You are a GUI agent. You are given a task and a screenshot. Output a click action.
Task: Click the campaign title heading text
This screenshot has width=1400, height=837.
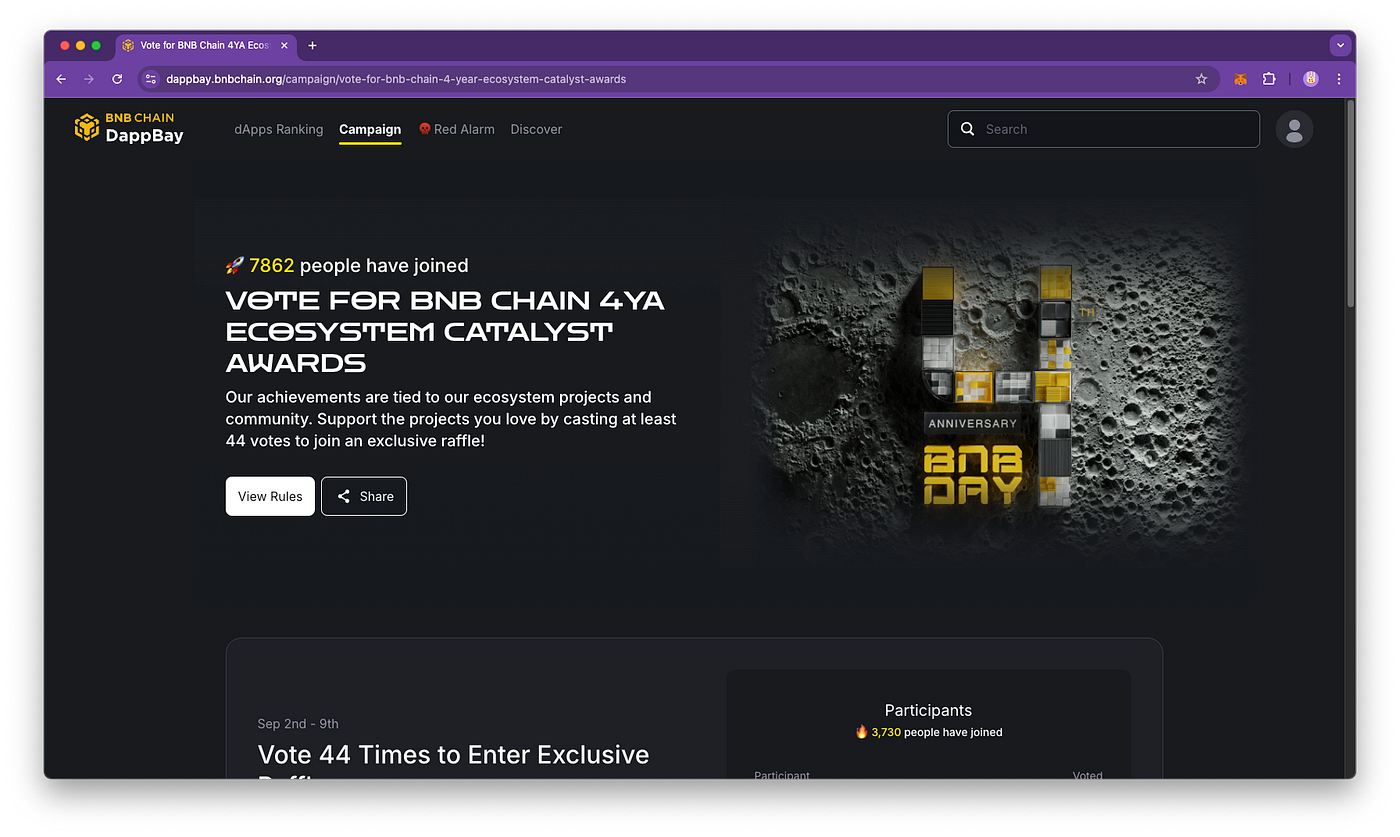pyautogui.click(x=445, y=331)
